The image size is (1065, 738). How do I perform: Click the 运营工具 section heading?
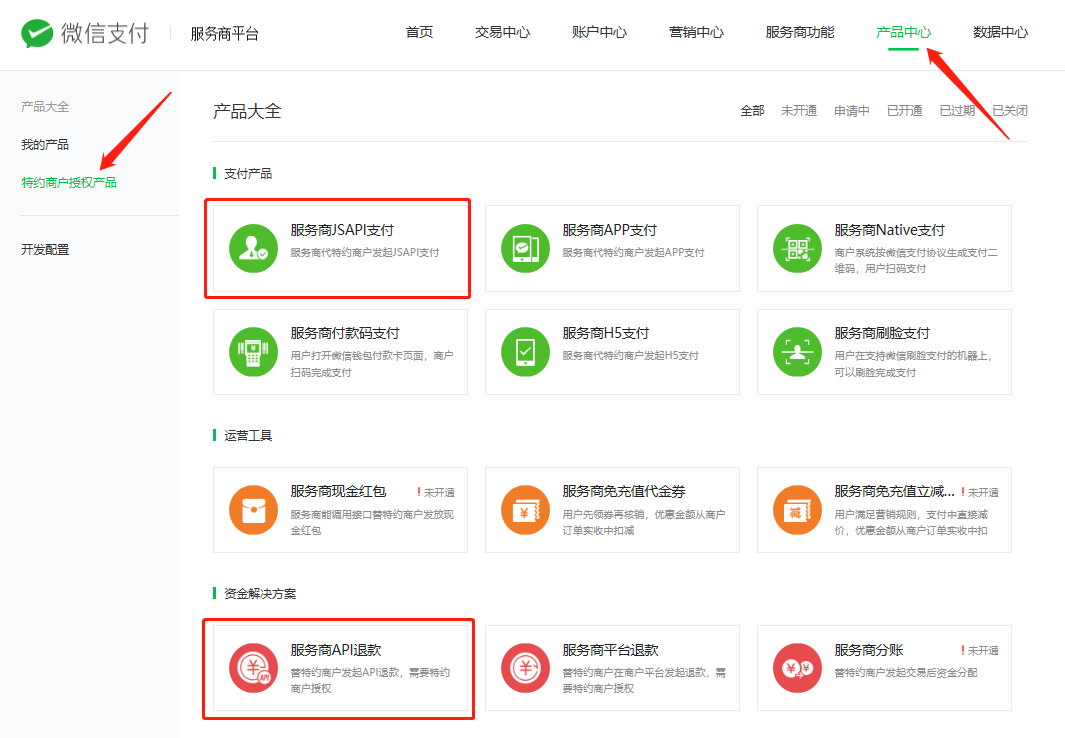[x=248, y=435]
